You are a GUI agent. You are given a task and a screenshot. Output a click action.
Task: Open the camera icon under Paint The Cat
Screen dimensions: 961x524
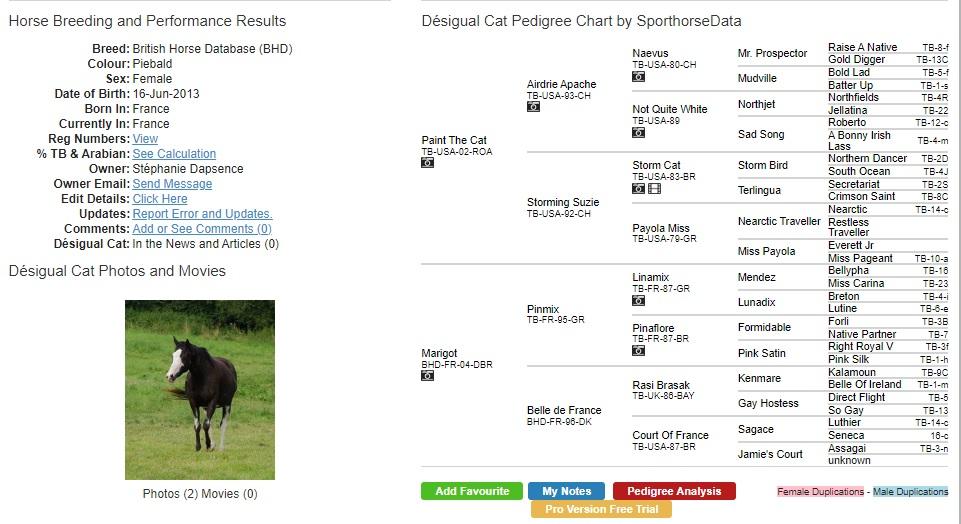coord(428,163)
